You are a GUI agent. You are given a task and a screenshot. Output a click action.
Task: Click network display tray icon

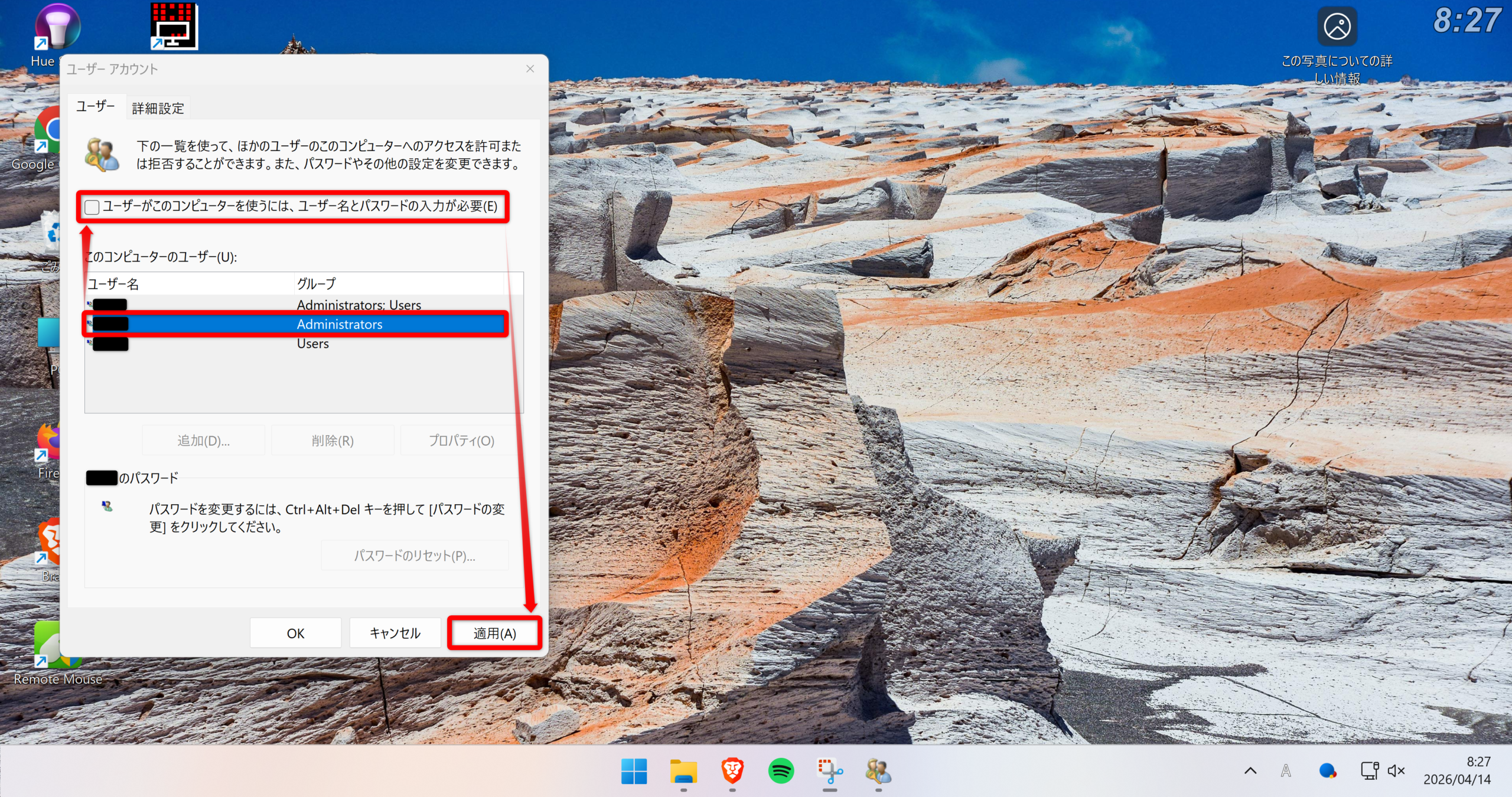tap(1369, 770)
